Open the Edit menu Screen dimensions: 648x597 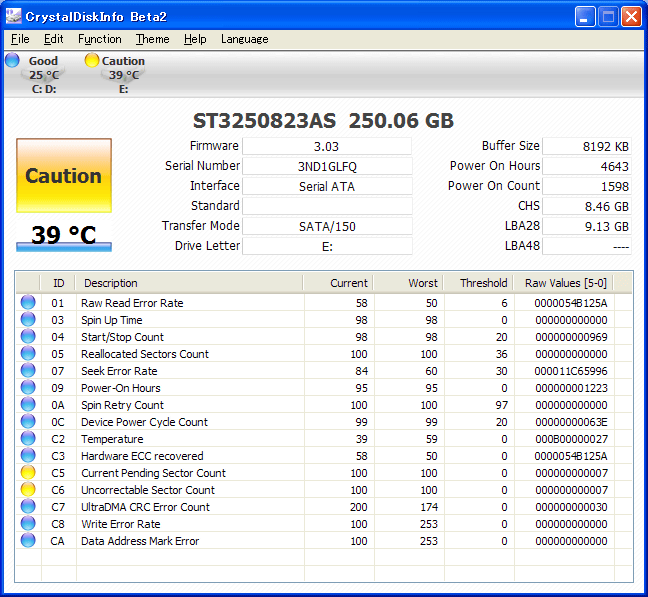(x=53, y=39)
